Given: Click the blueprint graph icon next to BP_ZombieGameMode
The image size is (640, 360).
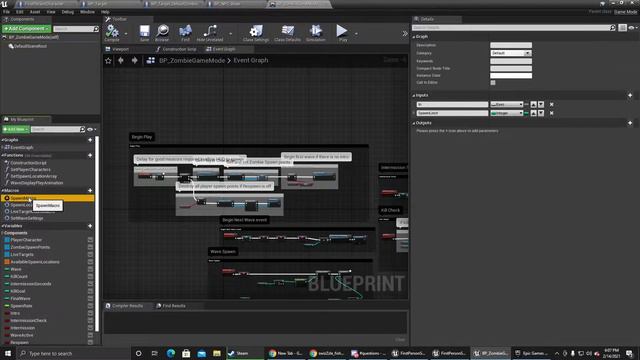Looking at the screenshot, I should (151, 60).
